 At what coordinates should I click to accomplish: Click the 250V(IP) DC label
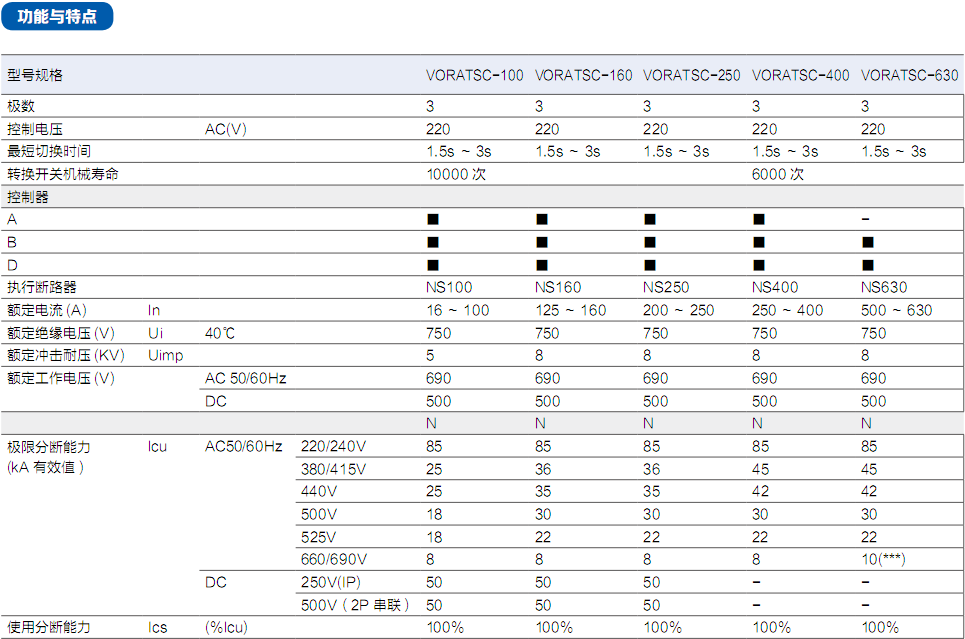(x=331, y=582)
